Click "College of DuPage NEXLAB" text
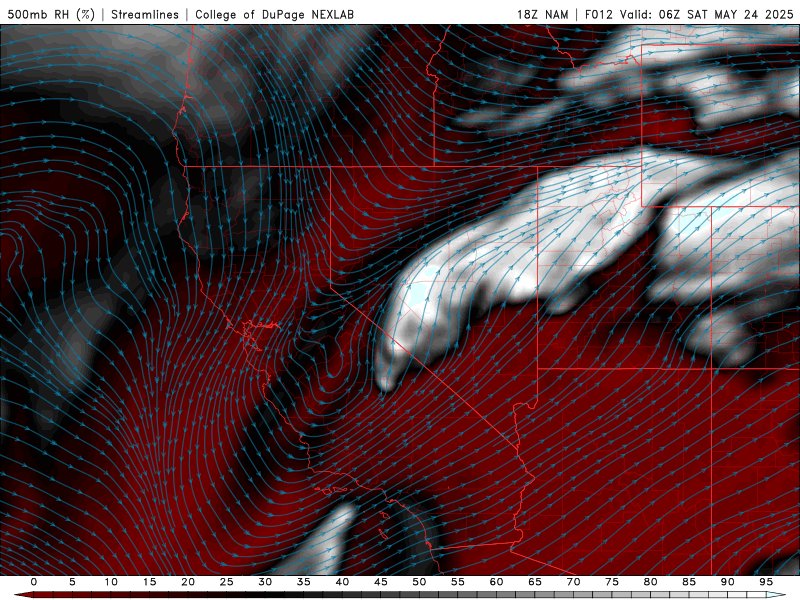The image size is (800, 600). coord(274,14)
